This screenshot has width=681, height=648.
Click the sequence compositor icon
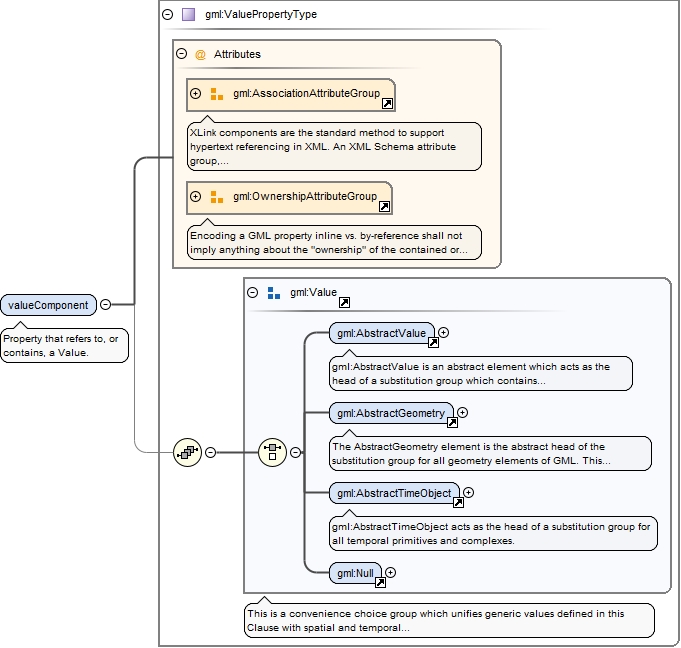pyautogui.click(x=186, y=452)
